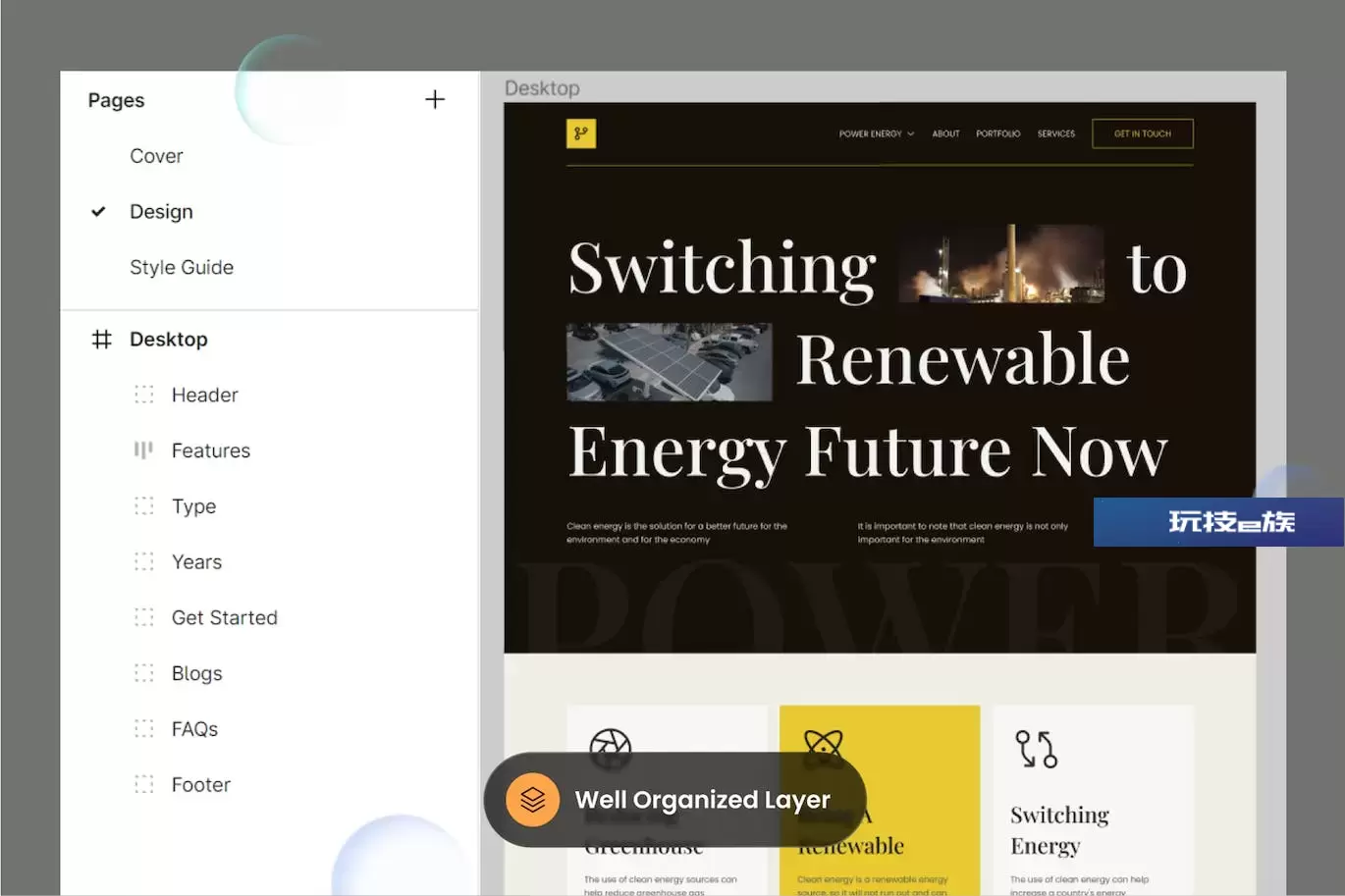Open the Style Guide page
The image size is (1345, 896).
pos(182,267)
